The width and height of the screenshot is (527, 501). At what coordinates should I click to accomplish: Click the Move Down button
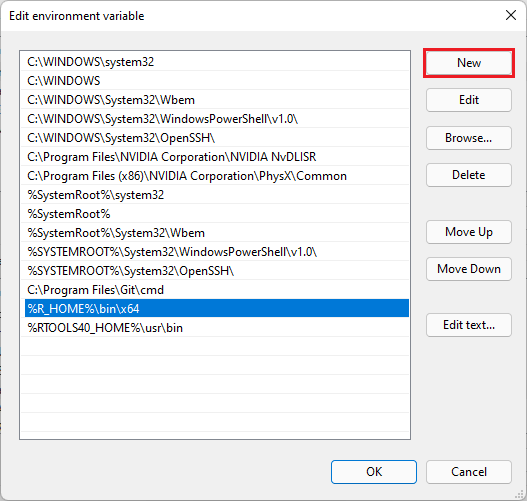tap(469, 269)
